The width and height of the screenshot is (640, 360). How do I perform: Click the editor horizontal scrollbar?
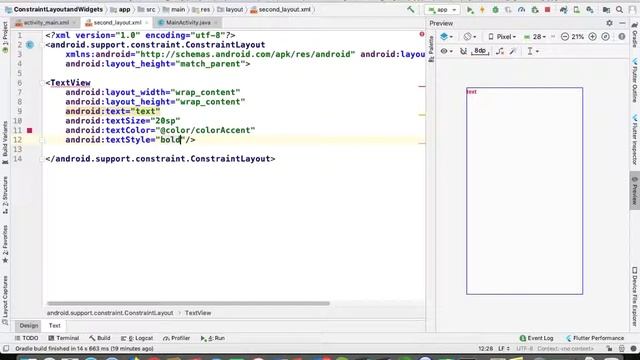(x=188, y=304)
